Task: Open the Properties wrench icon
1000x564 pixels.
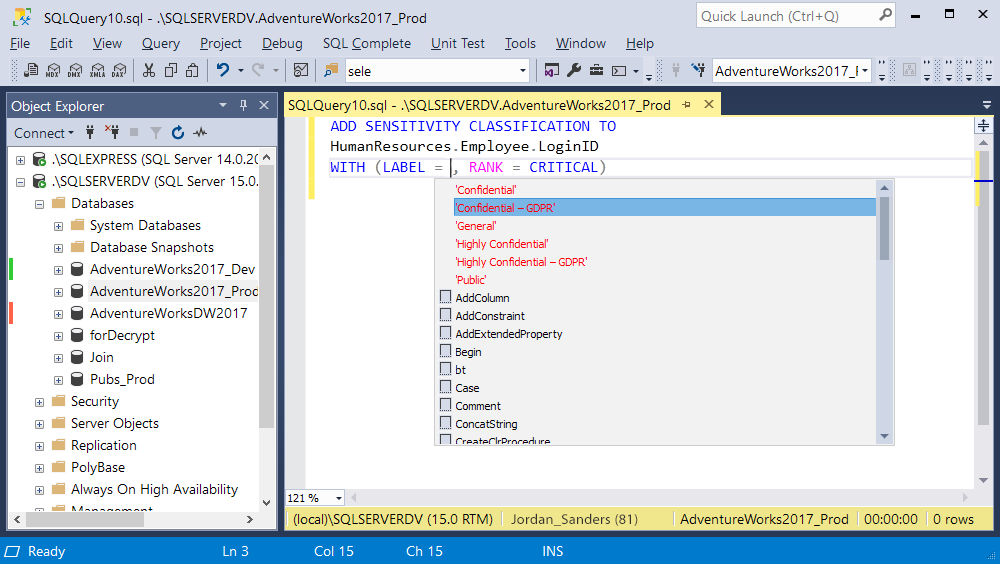Action: 574,70
